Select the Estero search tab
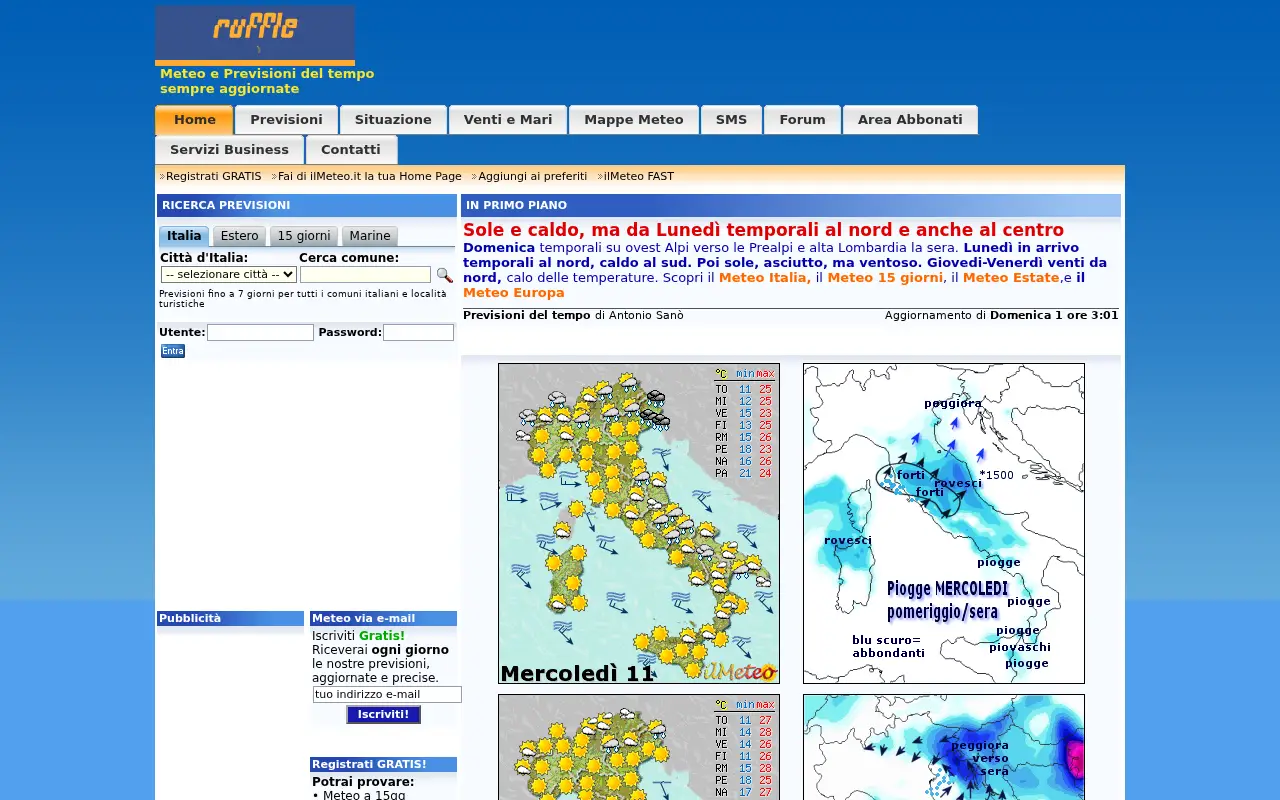This screenshot has width=1280, height=800. (239, 236)
